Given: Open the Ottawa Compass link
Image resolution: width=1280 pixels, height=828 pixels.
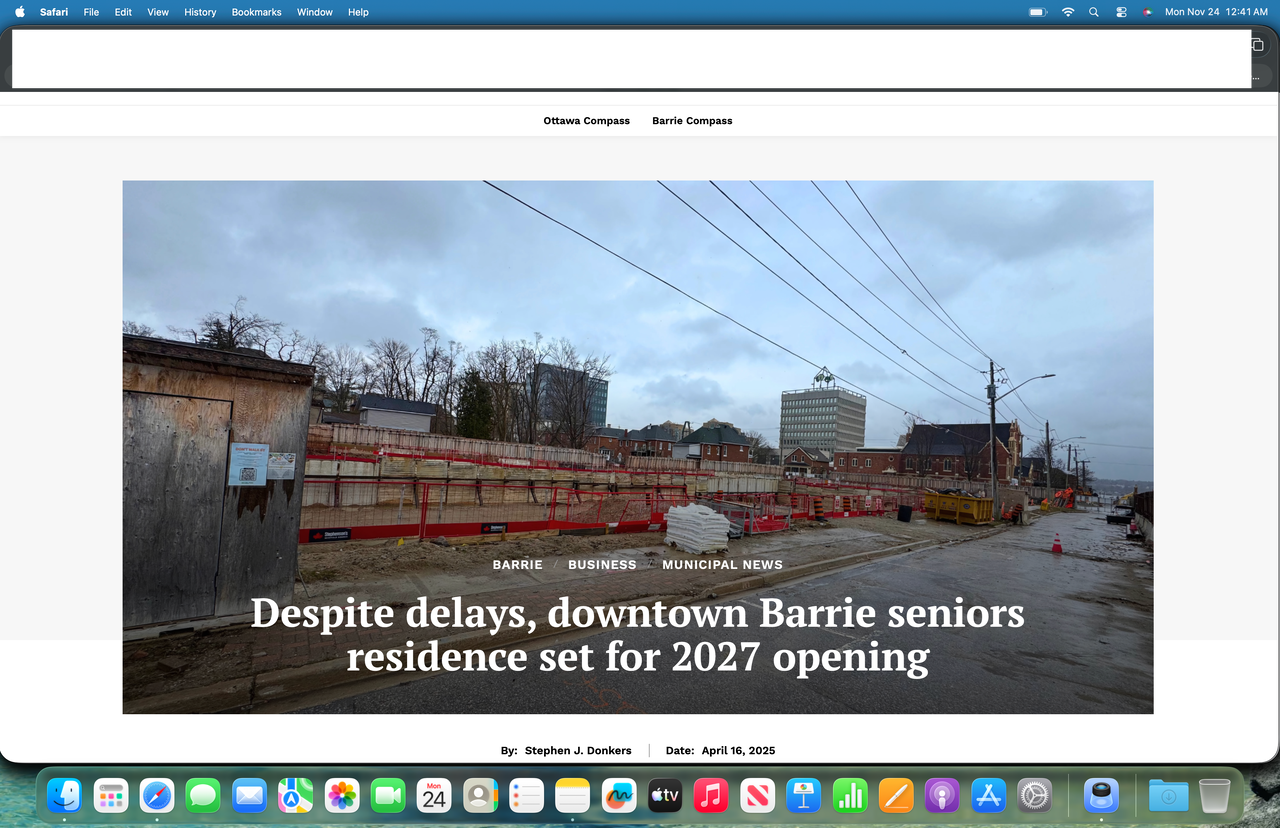Looking at the screenshot, I should click(x=586, y=121).
